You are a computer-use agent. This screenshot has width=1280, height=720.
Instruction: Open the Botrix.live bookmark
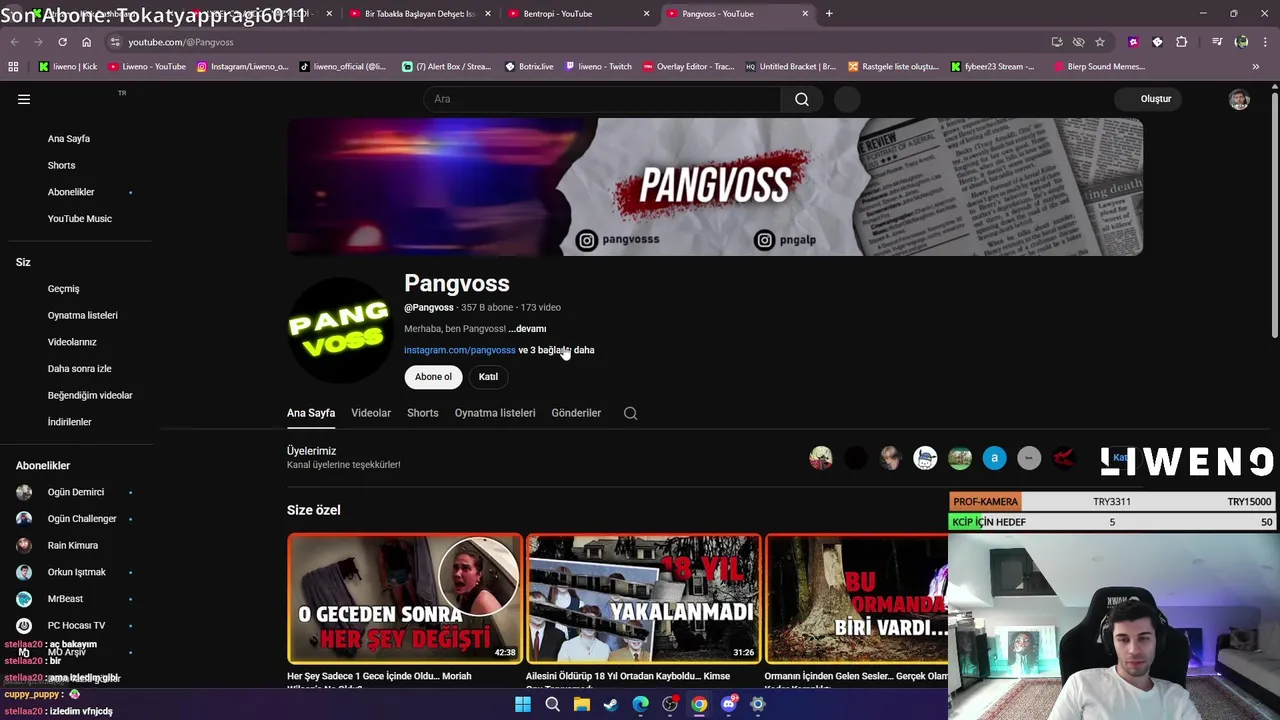tap(529, 67)
